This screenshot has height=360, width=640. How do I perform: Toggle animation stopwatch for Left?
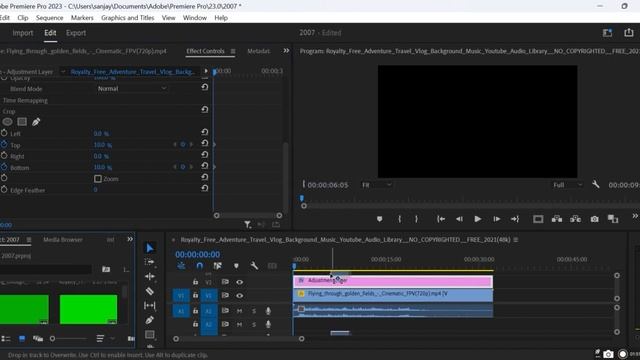coord(4,133)
